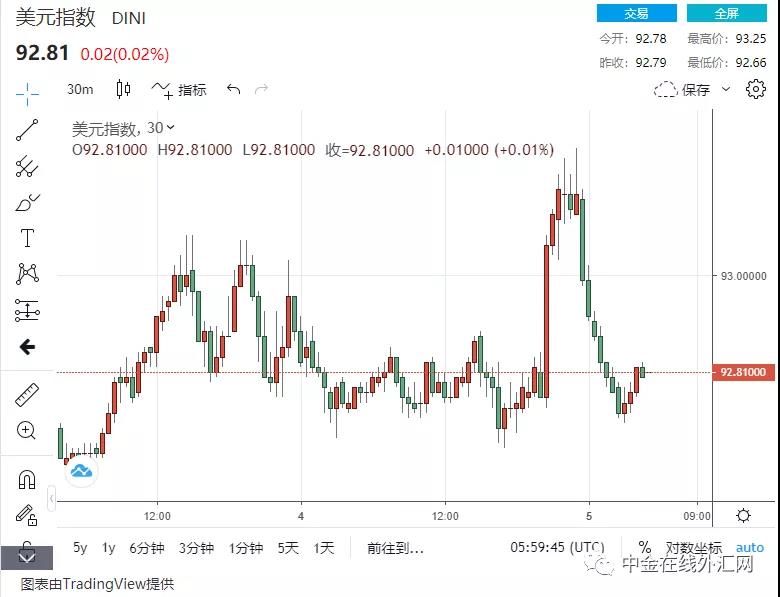The height and width of the screenshot is (597, 780).
Task: Click the 92.81000 current price label
Action: tap(743, 372)
